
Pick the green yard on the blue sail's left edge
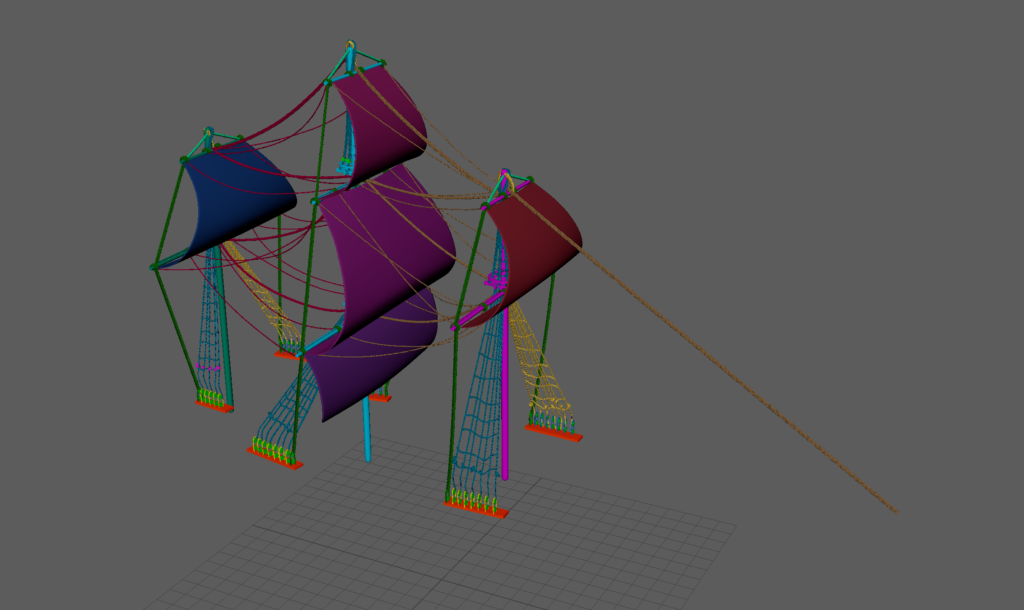coord(170,213)
